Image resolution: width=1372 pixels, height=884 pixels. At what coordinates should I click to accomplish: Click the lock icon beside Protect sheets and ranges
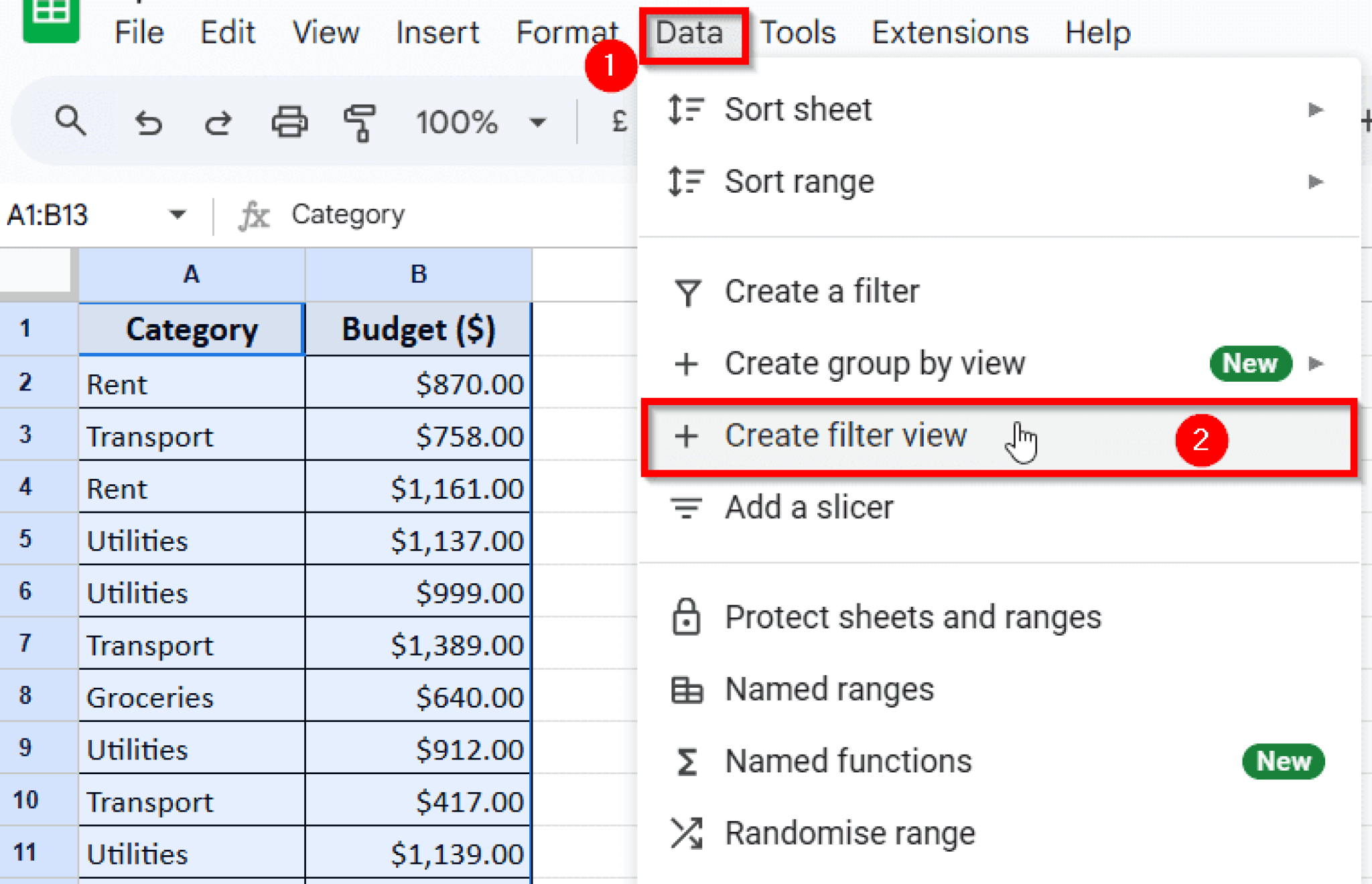click(x=685, y=617)
